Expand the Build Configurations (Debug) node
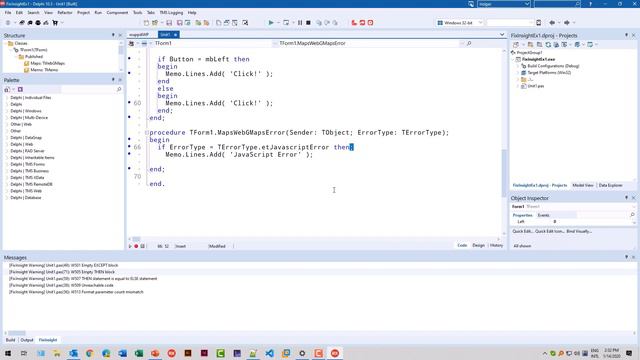The width and height of the screenshot is (640, 360). pyautogui.click(x=518, y=66)
